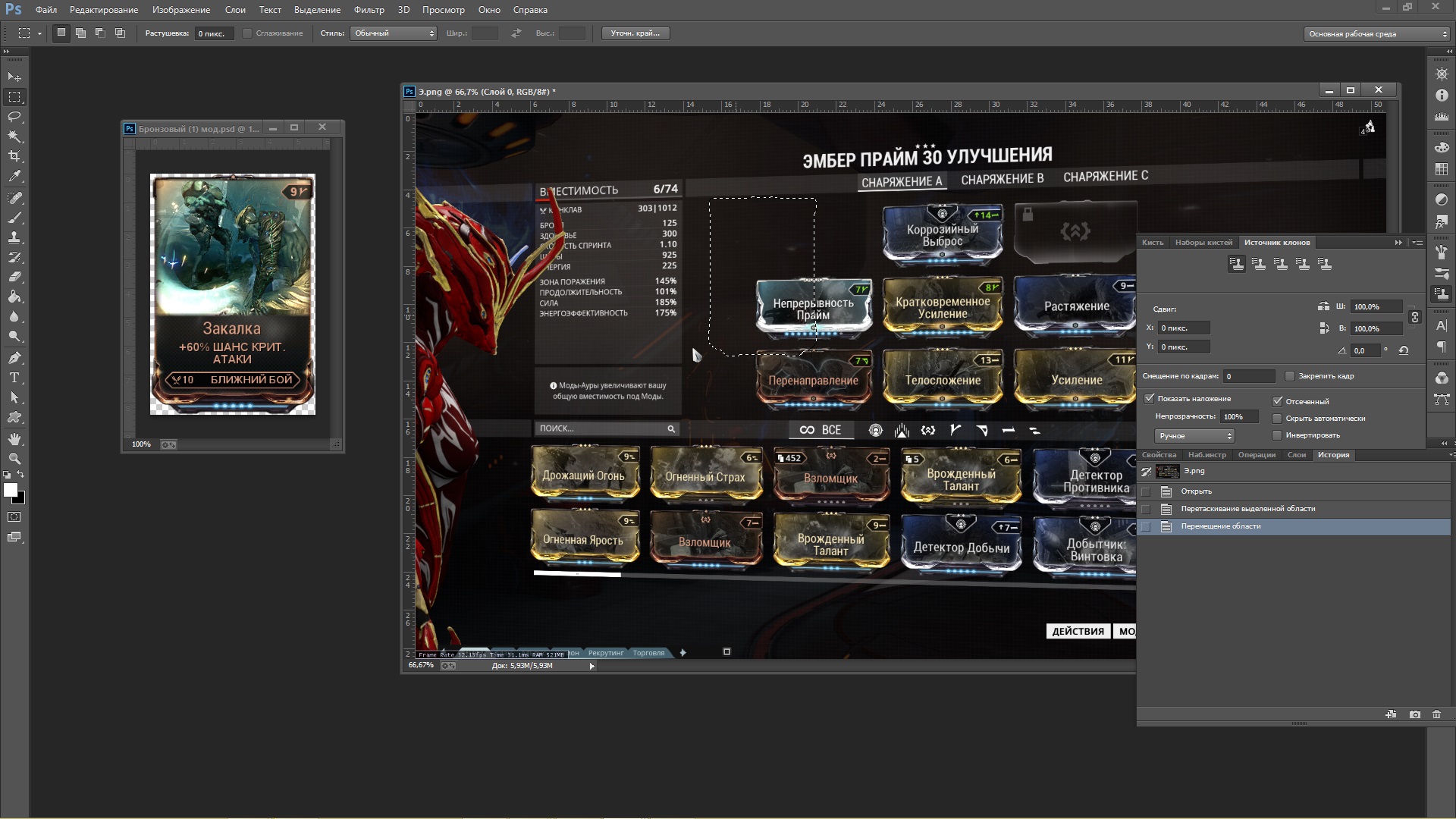The width and height of the screenshot is (1456, 819).
Task: Click СНАРЯЖЕНИЕ C tab
Action: [1104, 175]
